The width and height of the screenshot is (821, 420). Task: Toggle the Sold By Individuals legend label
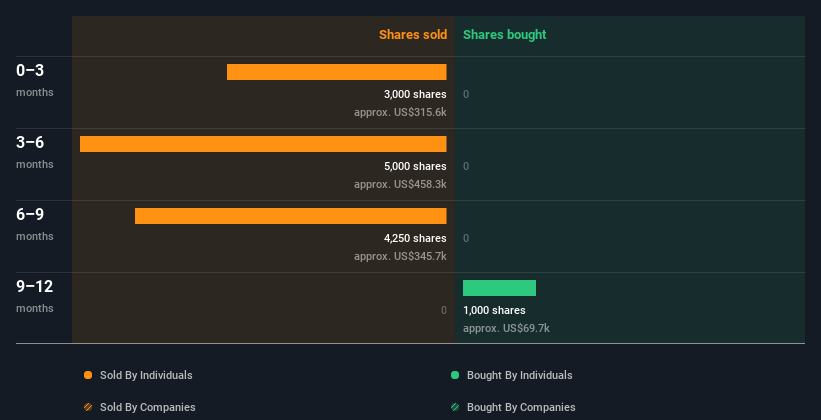click(x=146, y=375)
